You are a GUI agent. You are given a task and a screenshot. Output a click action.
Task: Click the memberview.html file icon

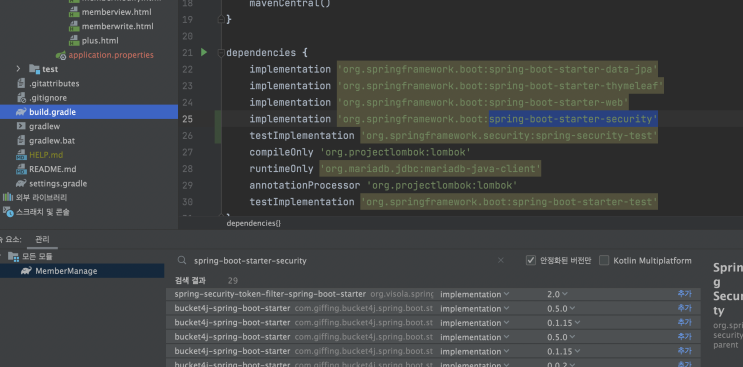(x=74, y=12)
